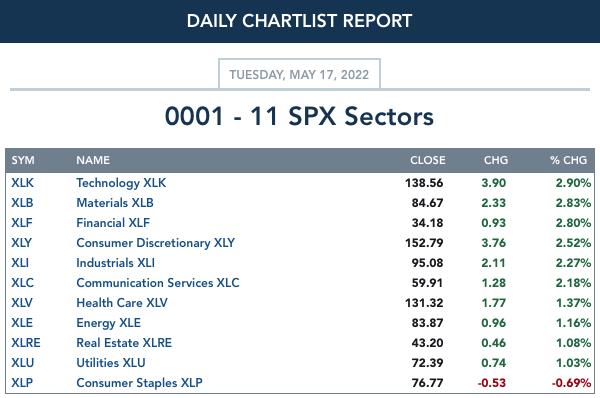The height and width of the screenshot is (398, 600).
Task: Open the Utilities XLU name link
Action: (x=111, y=363)
